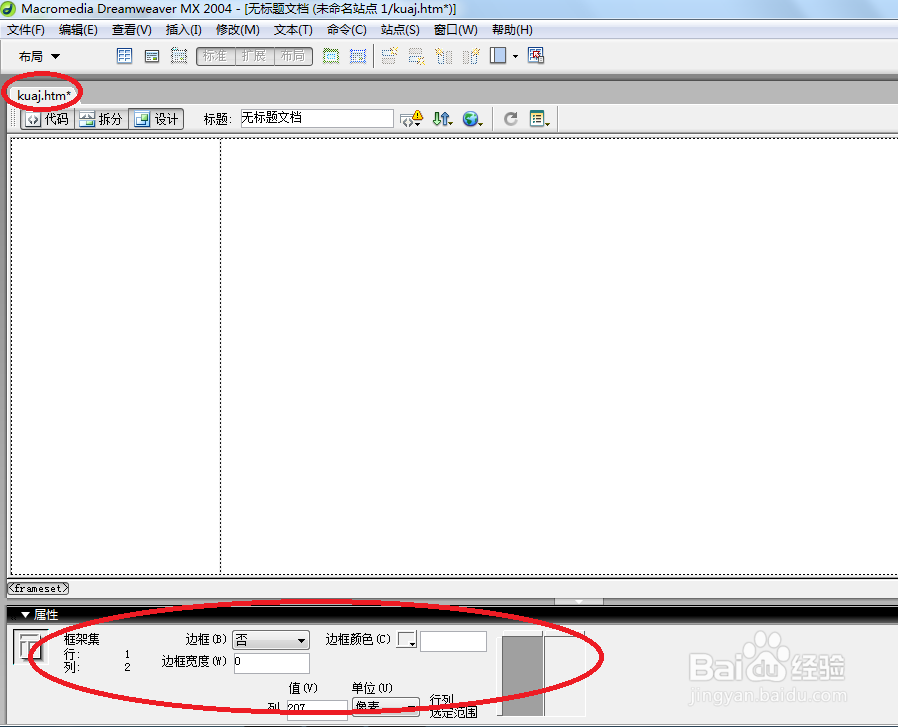Click the 列 value field showing 207
The width and height of the screenshot is (898, 727).
pyautogui.click(x=317, y=709)
